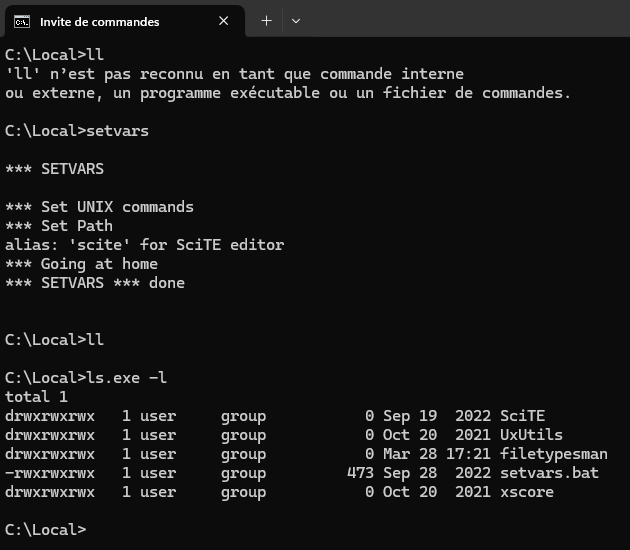Image resolution: width=630 pixels, height=550 pixels.
Task: Click the UxUtils directory entry
Action: tap(531, 435)
